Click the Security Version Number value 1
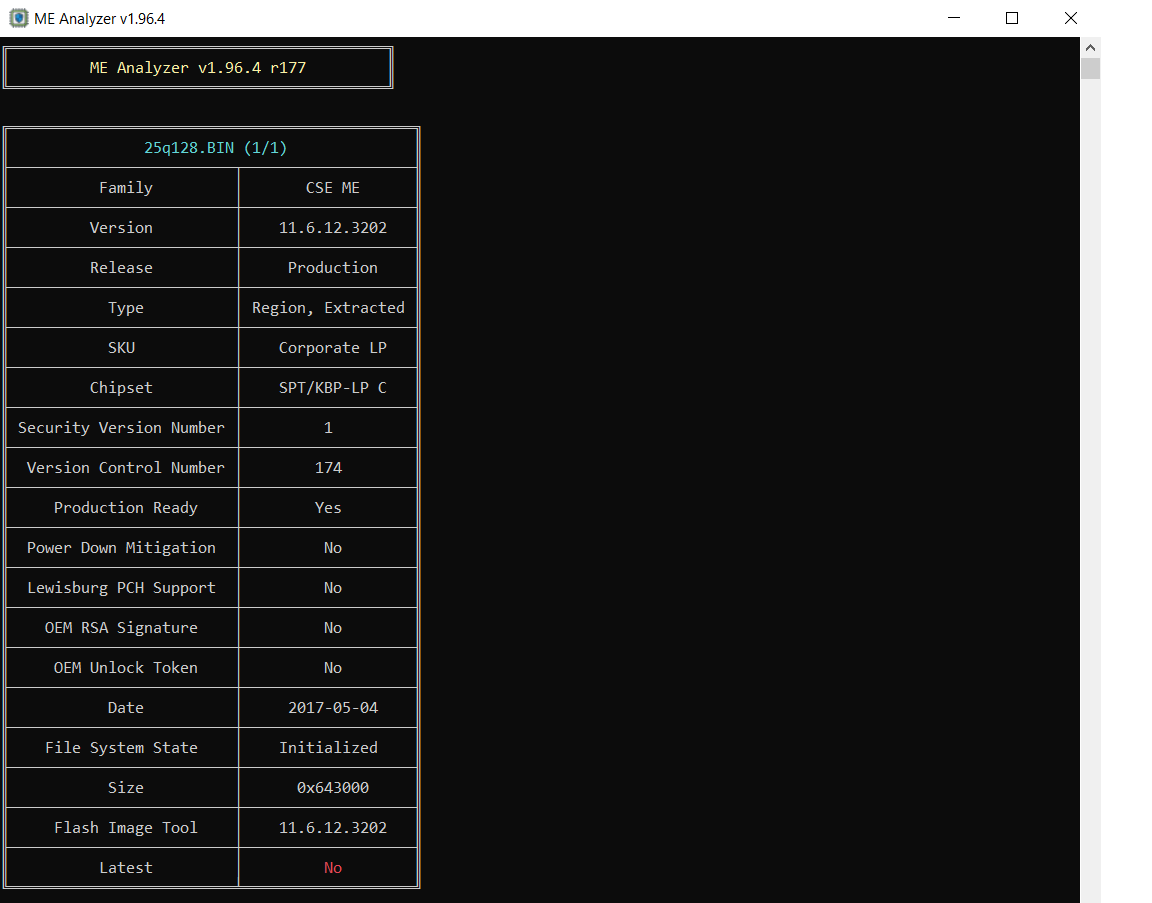Viewport: 1152px width, 903px height. tap(328, 428)
